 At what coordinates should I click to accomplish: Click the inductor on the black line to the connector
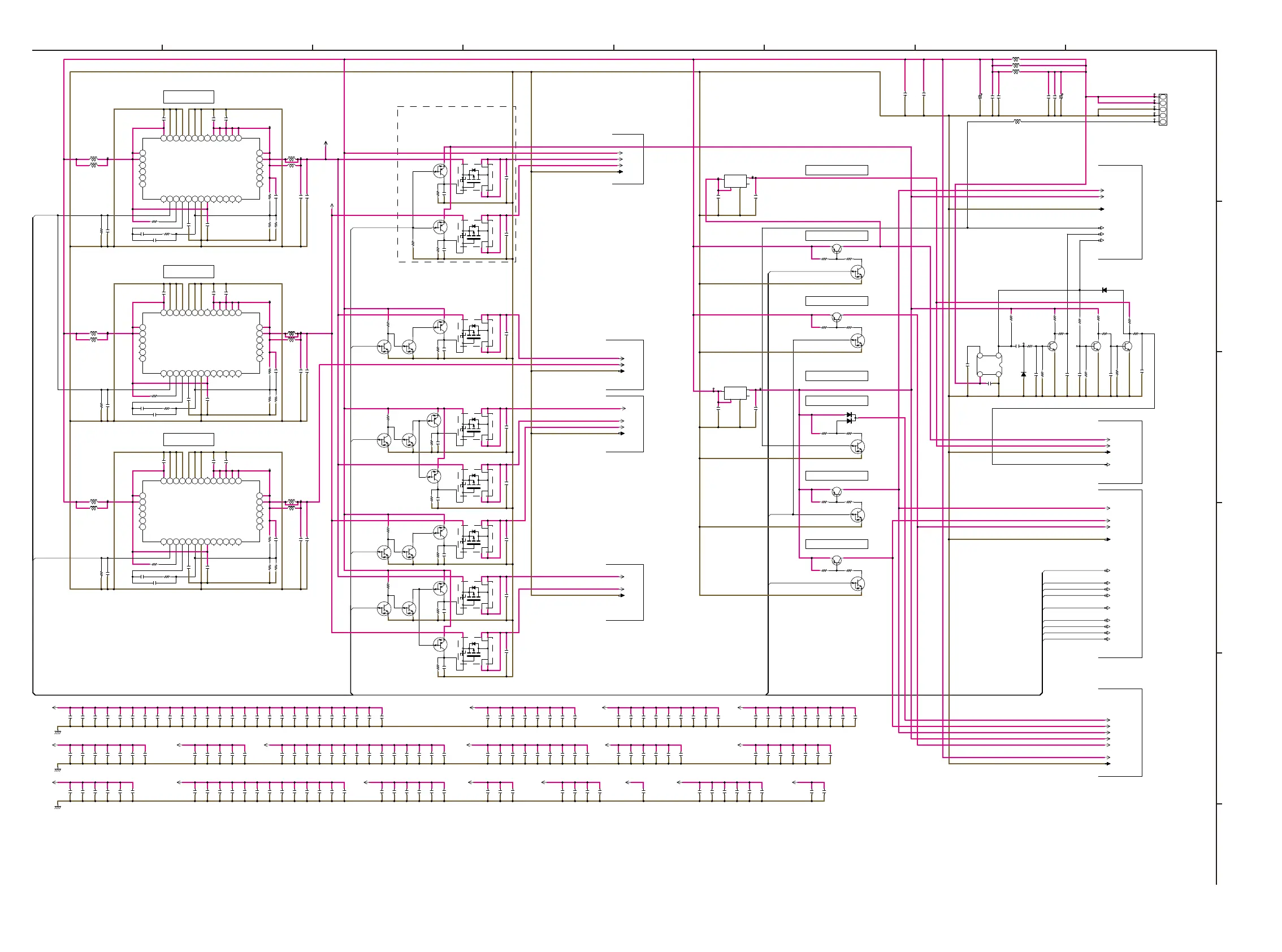coord(1017,122)
